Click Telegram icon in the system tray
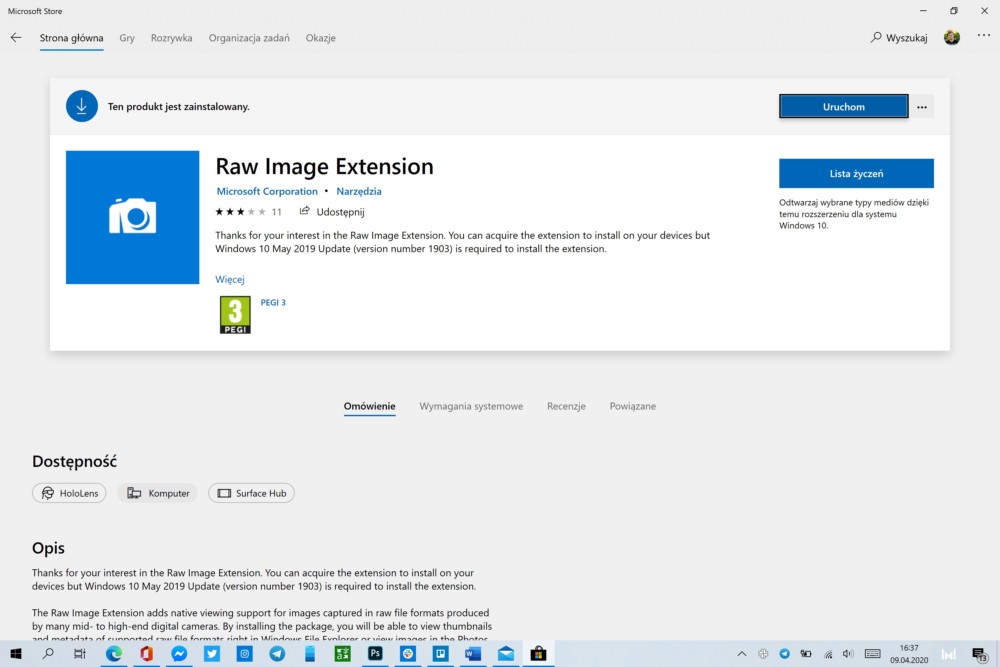The image size is (1000, 667). [784, 654]
